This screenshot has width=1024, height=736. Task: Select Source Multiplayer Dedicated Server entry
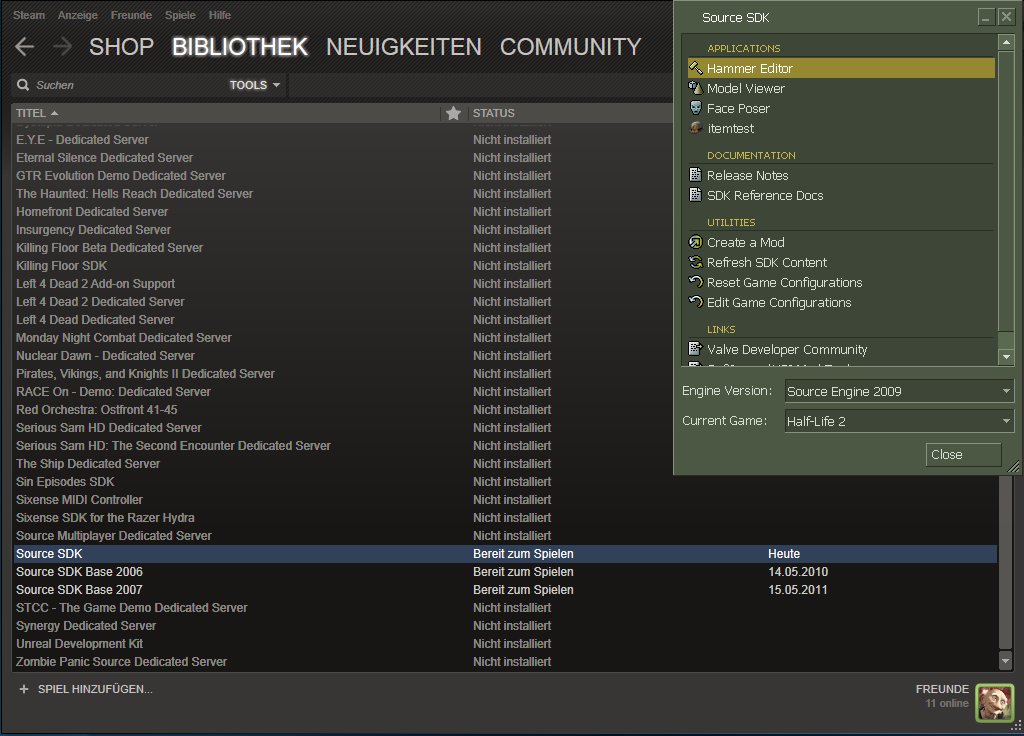(x=114, y=536)
